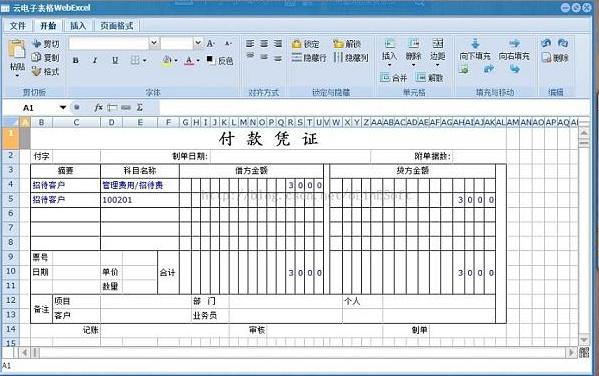This screenshot has width=599, height=376.
Task: Center text horizontally
Action: point(264,44)
